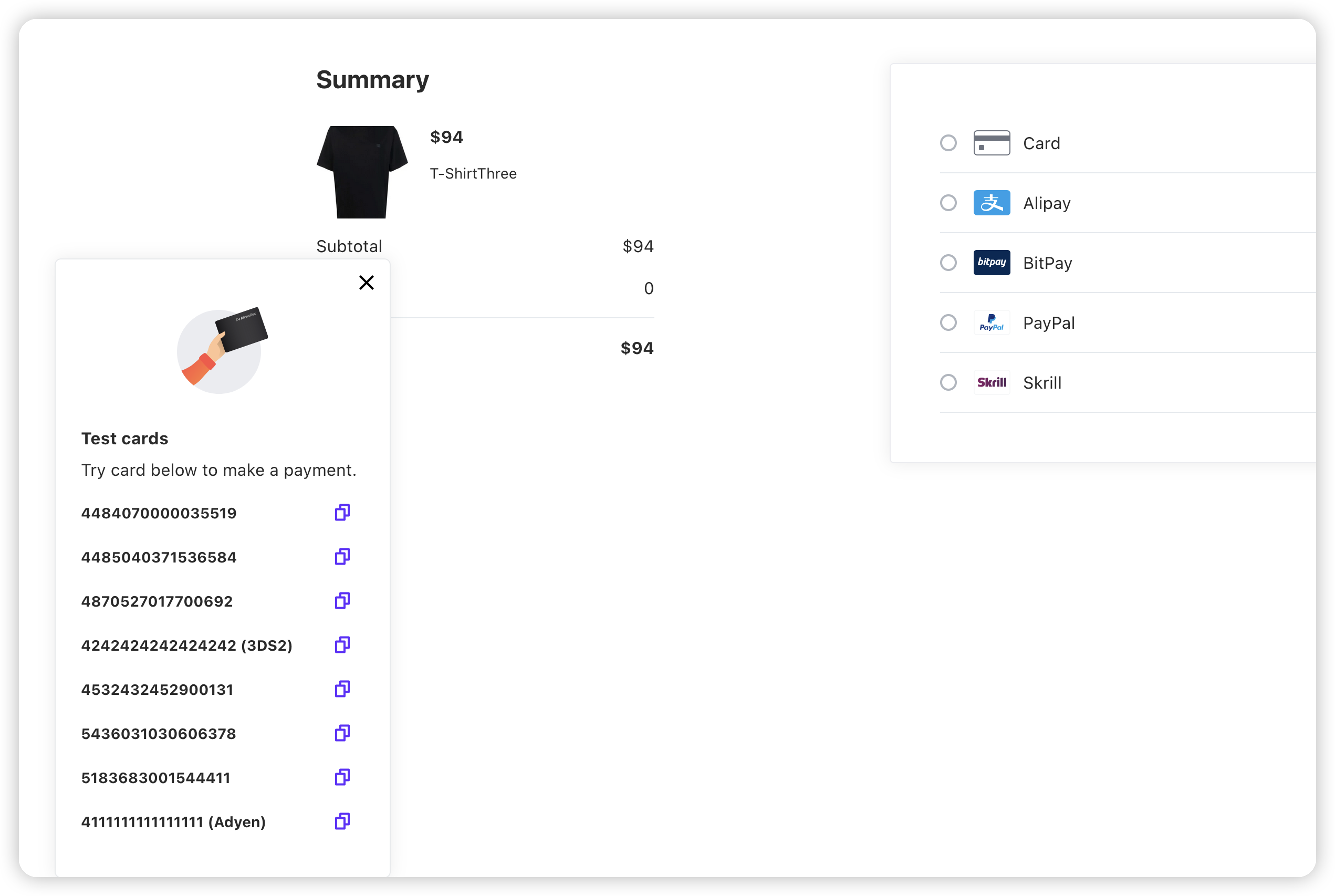Viewport: 1335px width, 896px height.
Task: Click the bold $94 total amount
Action: point(637,348)
